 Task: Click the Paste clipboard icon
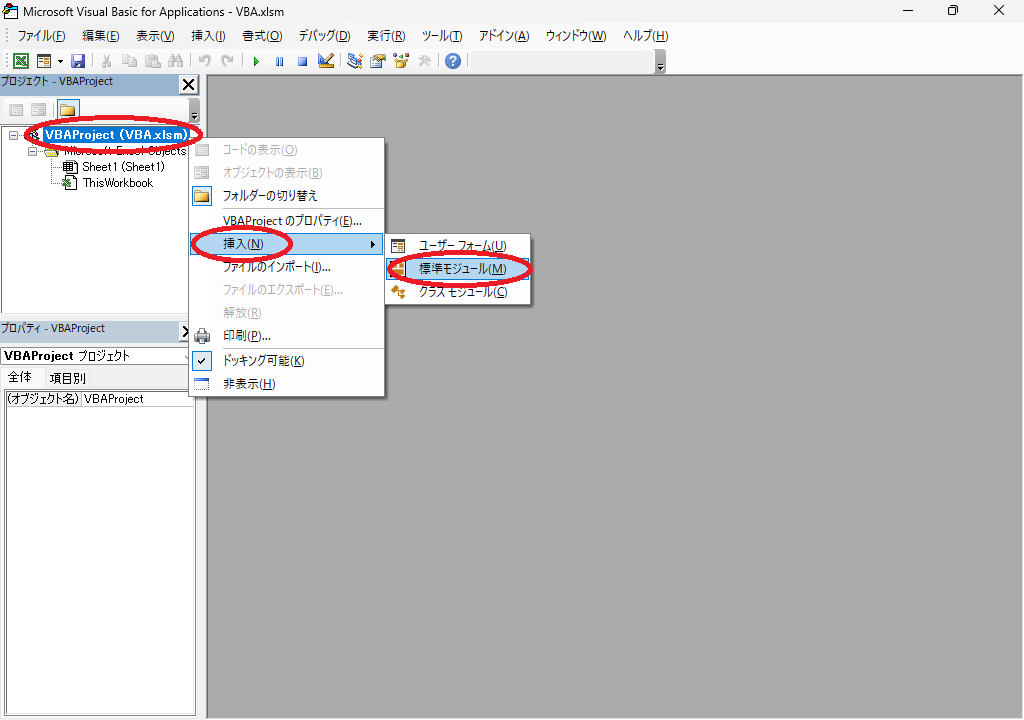[x=153, y=61]
